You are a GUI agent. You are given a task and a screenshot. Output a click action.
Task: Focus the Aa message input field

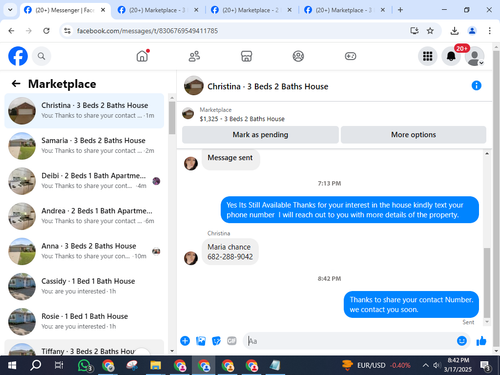pos(350,341)
